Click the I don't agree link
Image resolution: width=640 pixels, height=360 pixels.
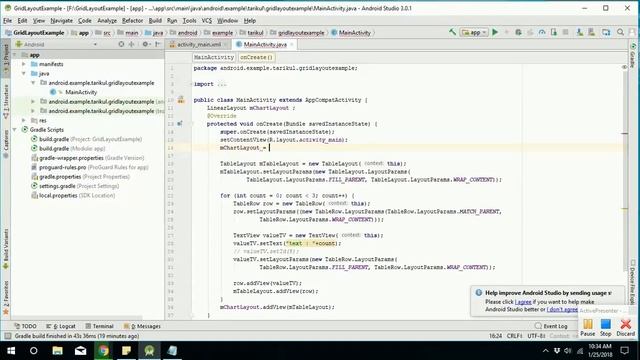(x=562, y=310)
